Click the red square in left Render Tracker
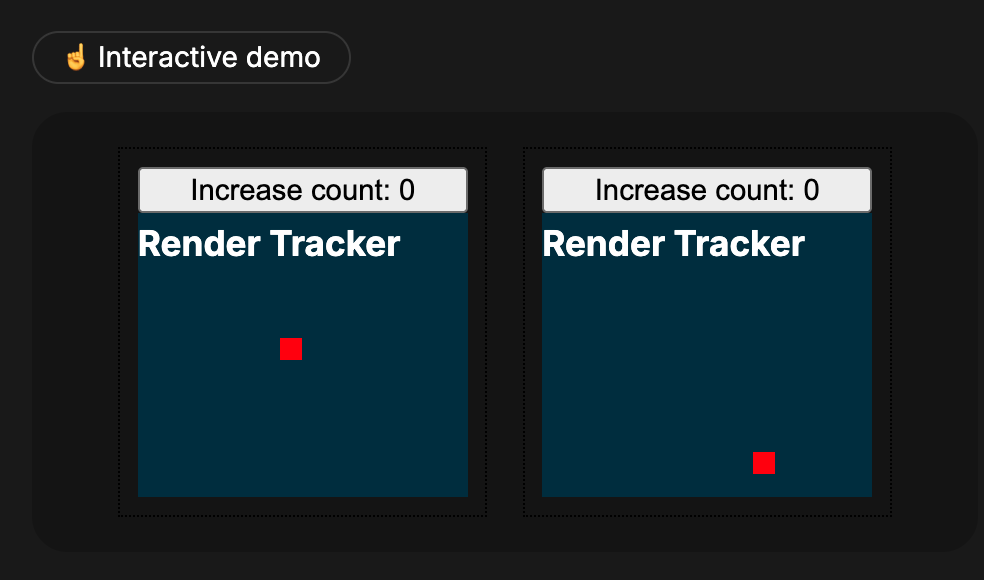This screenshot has width=984, height=580. (x=291, y=349)
